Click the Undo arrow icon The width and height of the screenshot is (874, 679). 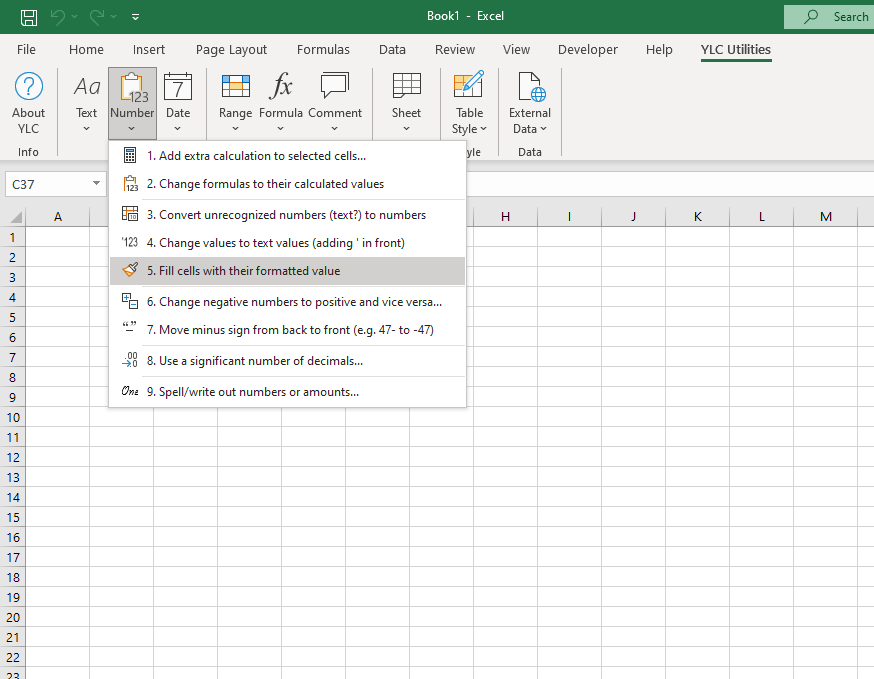coord(59,16)
